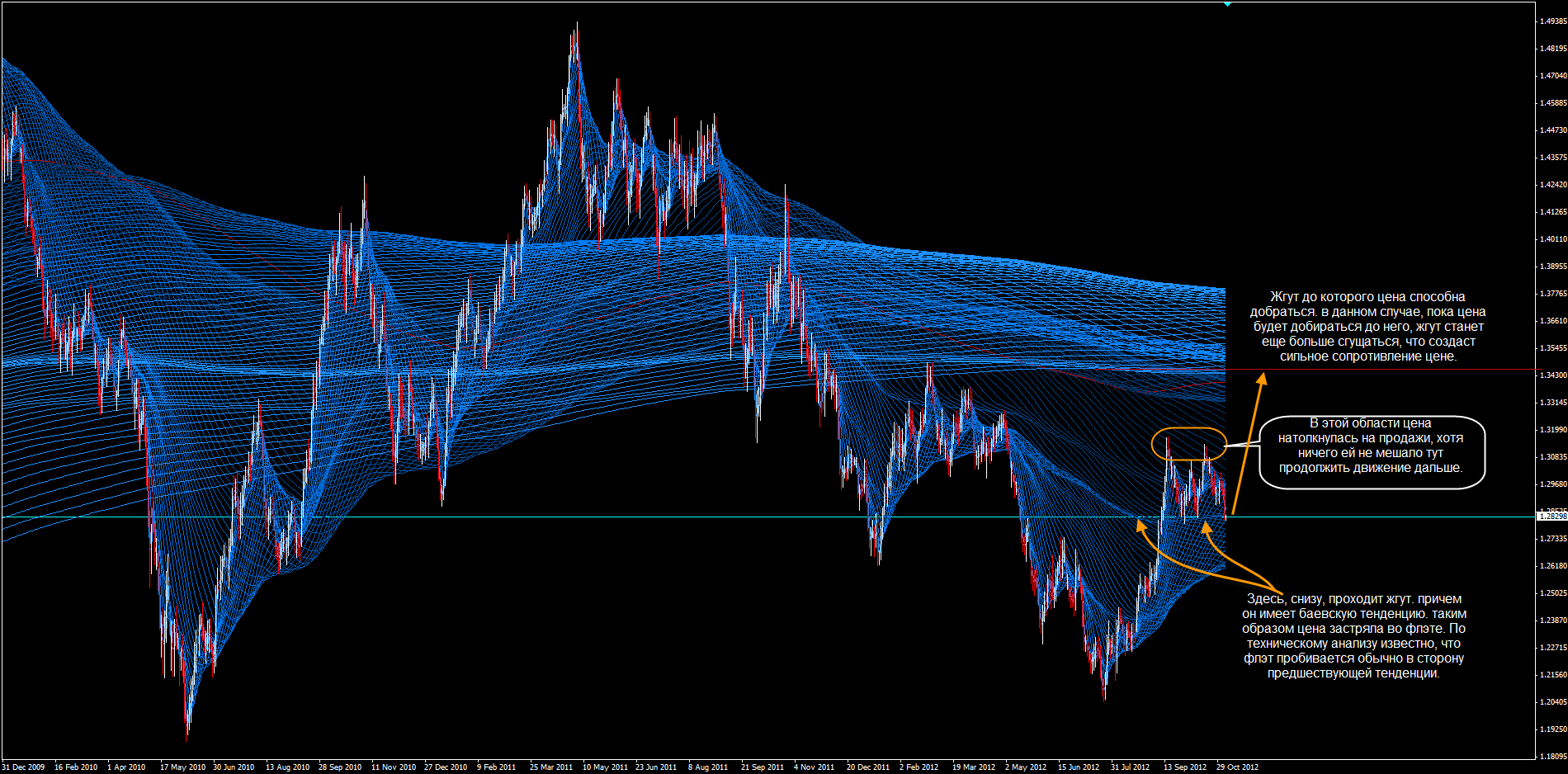Select the rounded callout box about sales area
The width and height of the screenshot is (1568, 774).
[x=1372, y=452]
